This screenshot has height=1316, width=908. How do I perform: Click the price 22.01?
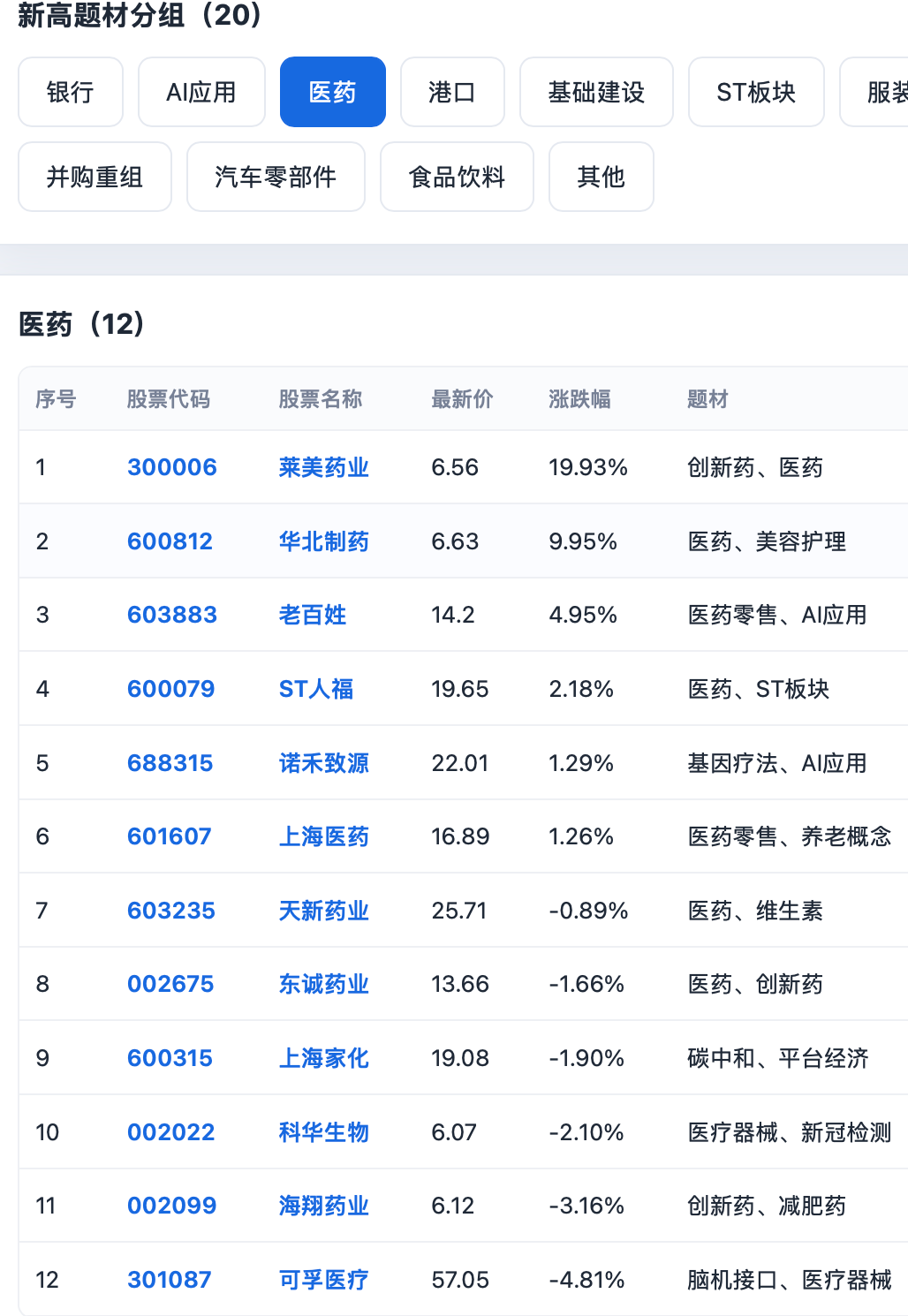[460, 763]
